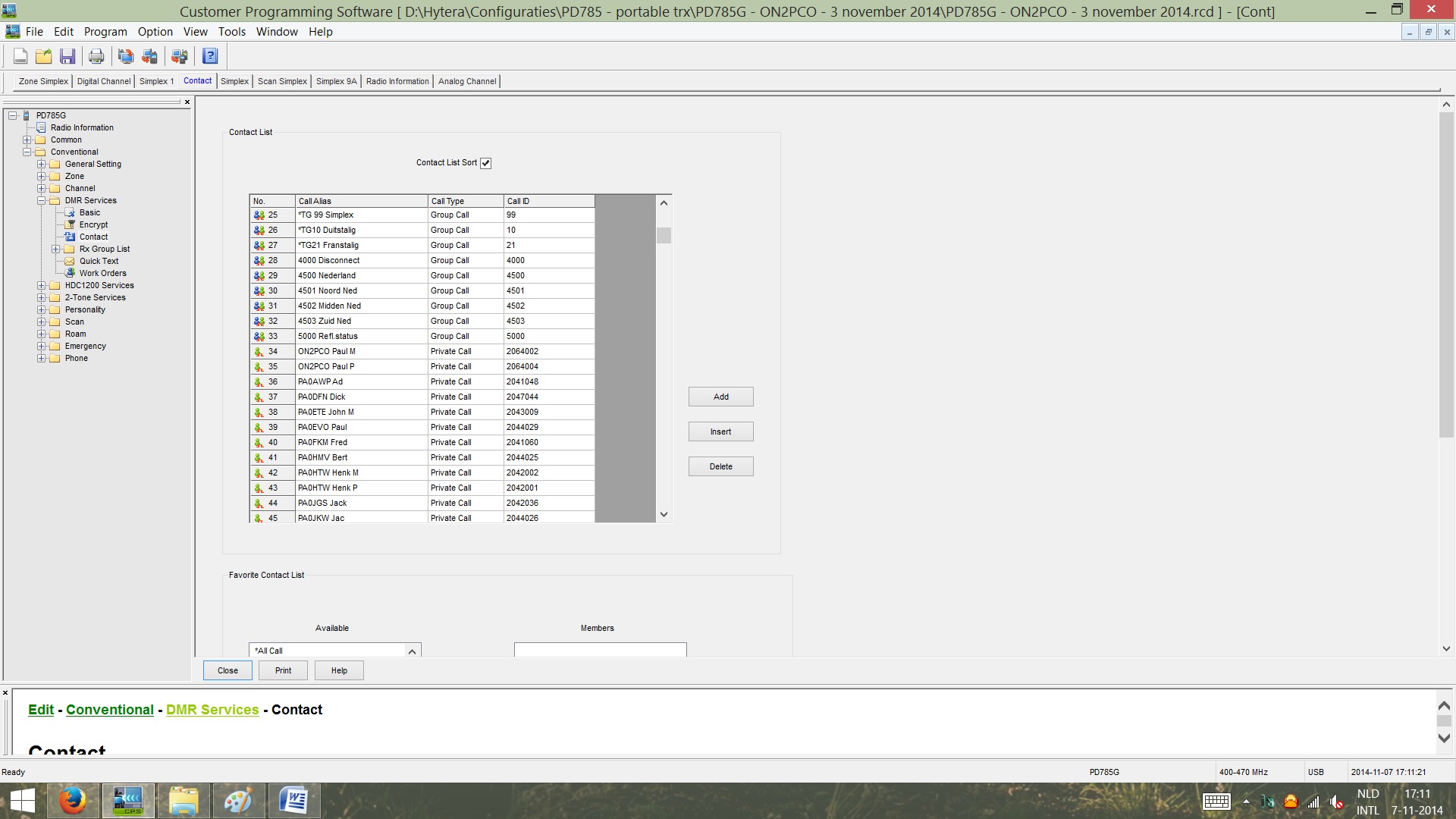
Task: Click the Close button
Action: click(227, 670)
